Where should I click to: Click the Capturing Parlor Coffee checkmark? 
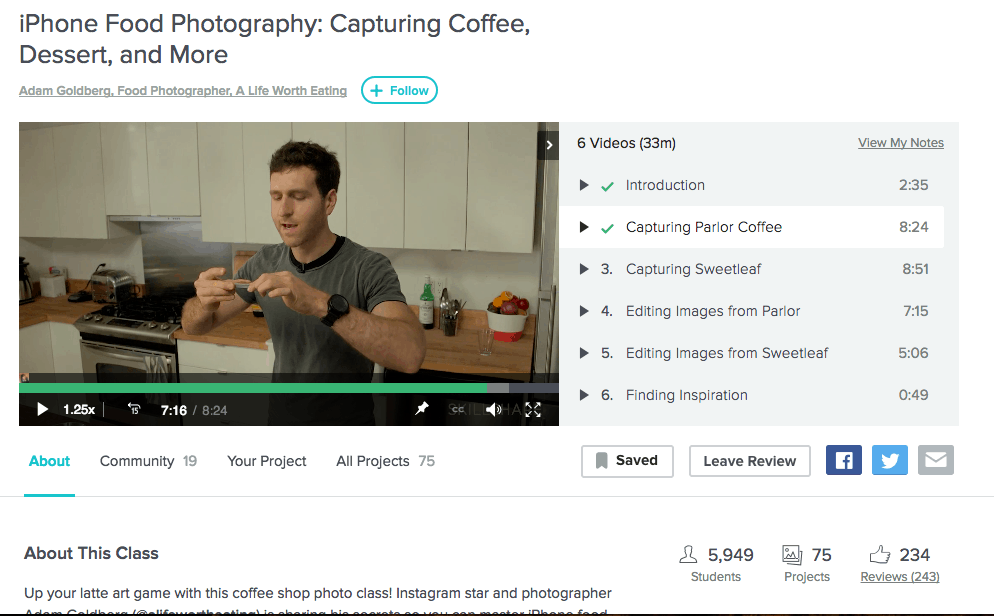point(607,228)
